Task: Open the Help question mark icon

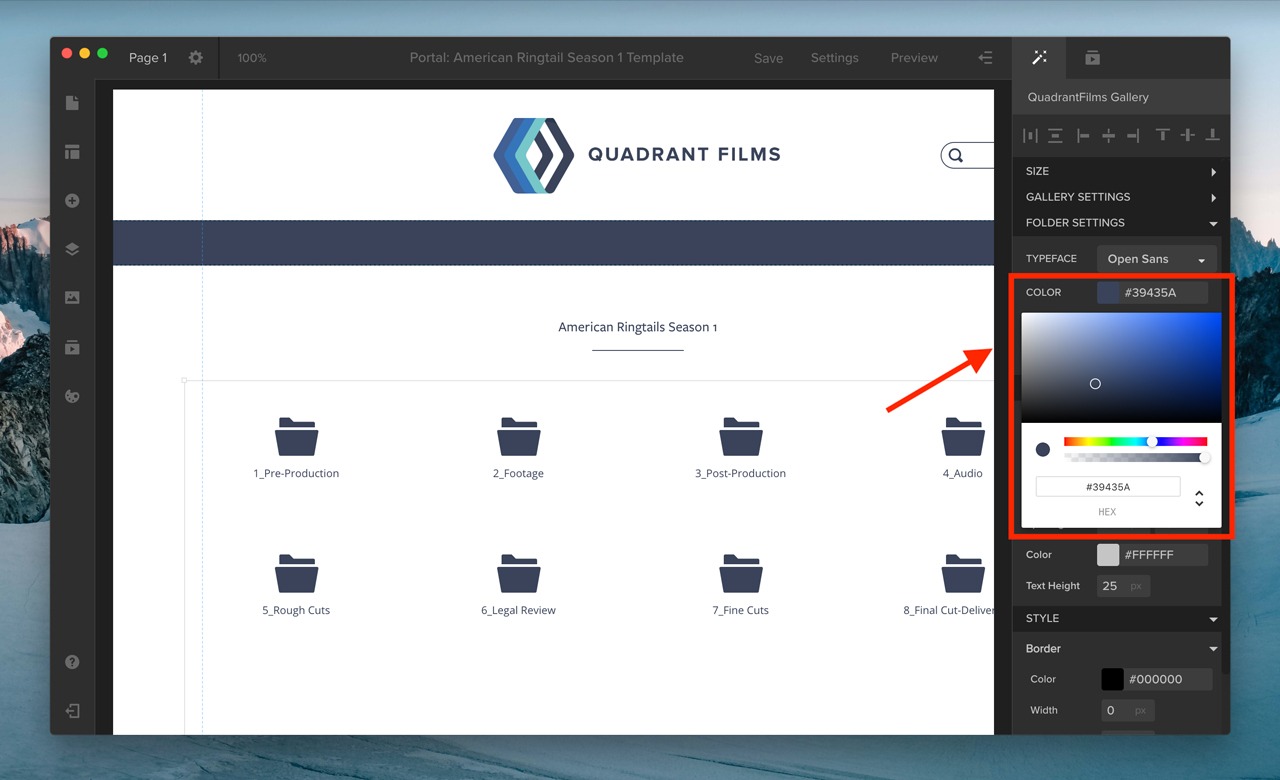Action: coord(72,662)
